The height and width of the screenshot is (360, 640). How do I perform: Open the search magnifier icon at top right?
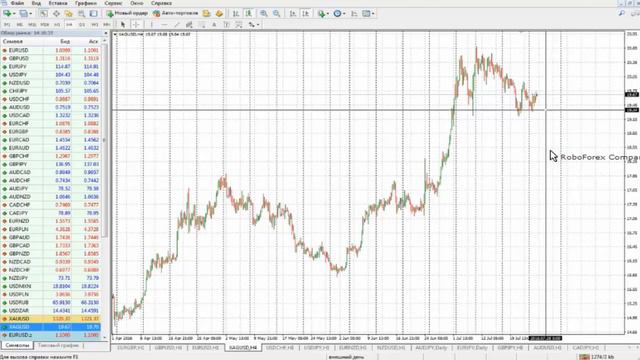pyautogui.click(x=622, y=13)
